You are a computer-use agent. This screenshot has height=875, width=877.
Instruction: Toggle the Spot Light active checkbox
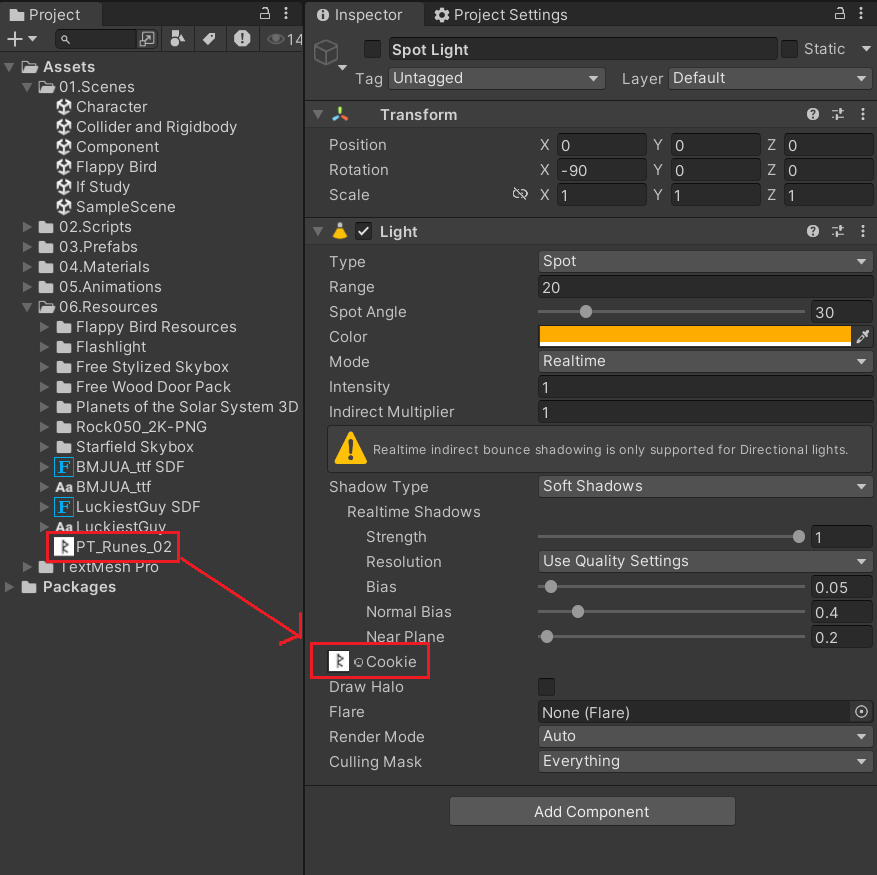point(373,49)
